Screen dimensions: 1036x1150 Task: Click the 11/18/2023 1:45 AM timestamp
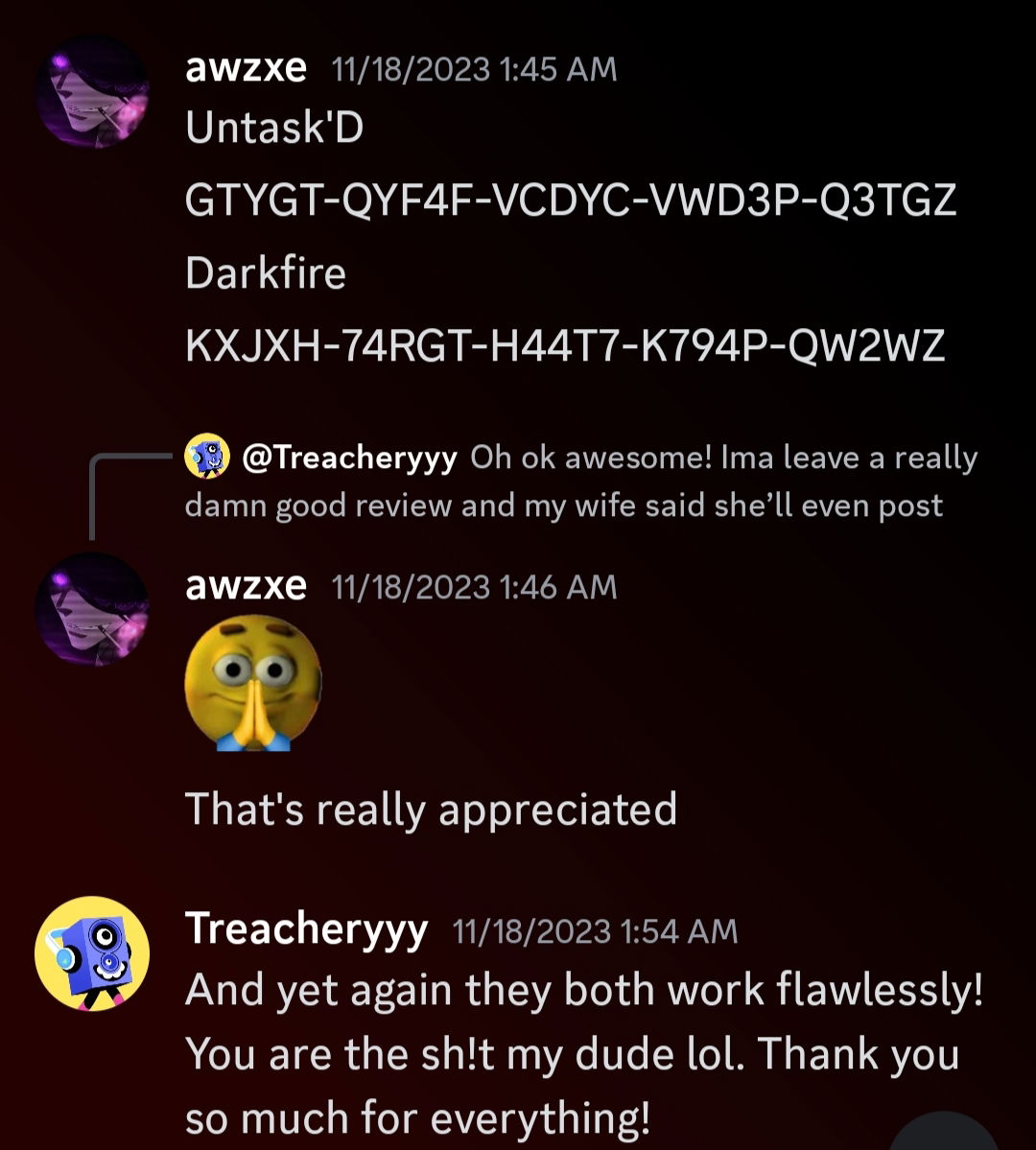coord(474,70)
